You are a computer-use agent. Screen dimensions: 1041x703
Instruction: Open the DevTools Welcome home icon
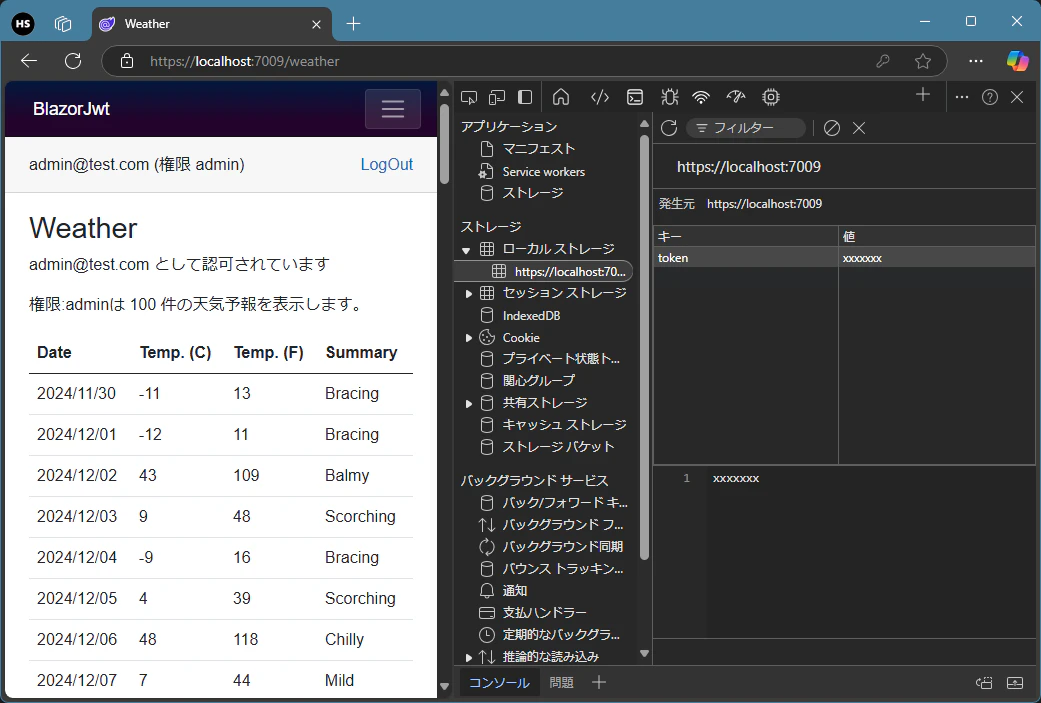pos(561,98)
